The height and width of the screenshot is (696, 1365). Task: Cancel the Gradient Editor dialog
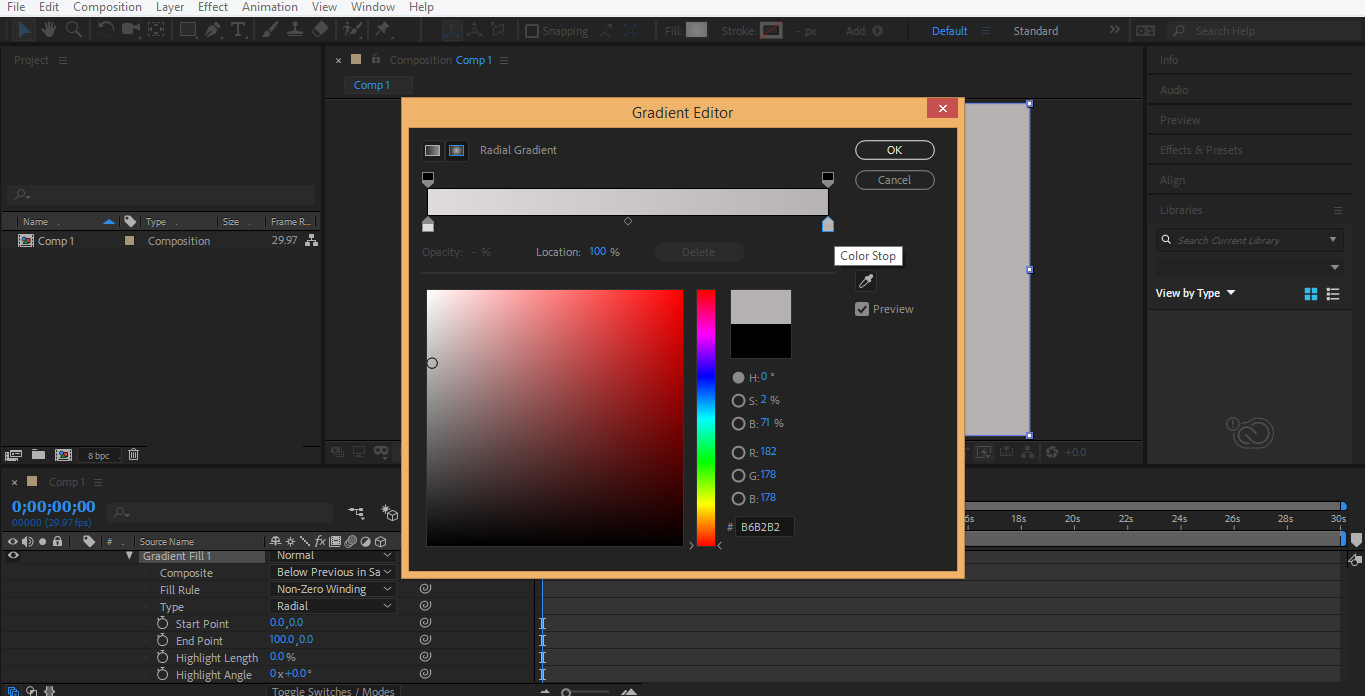click(x=894, y=180)
